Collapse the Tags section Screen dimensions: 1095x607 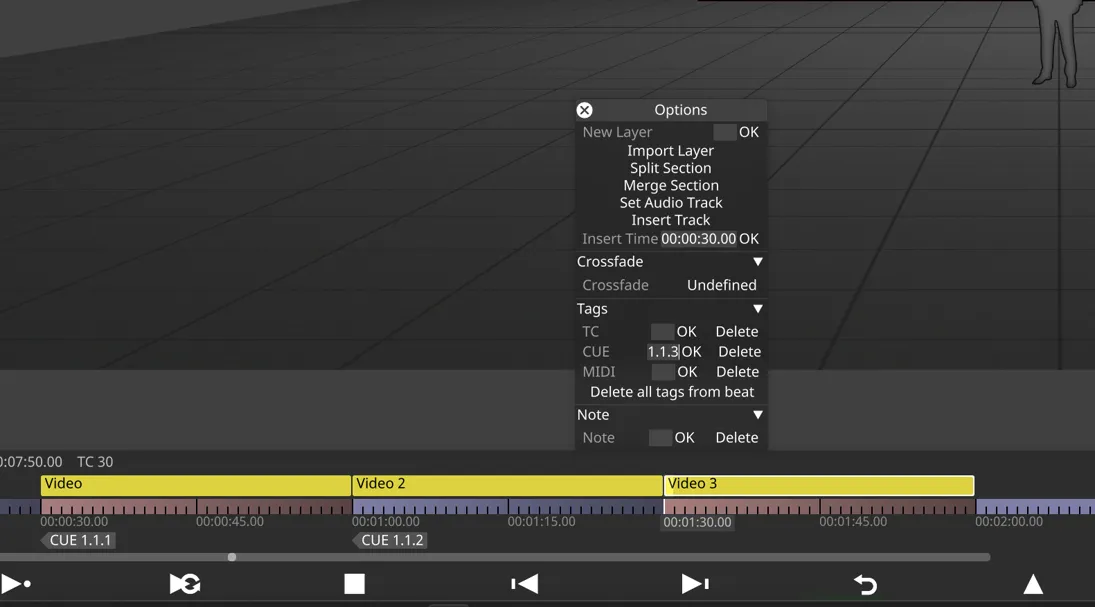[757, 309]
